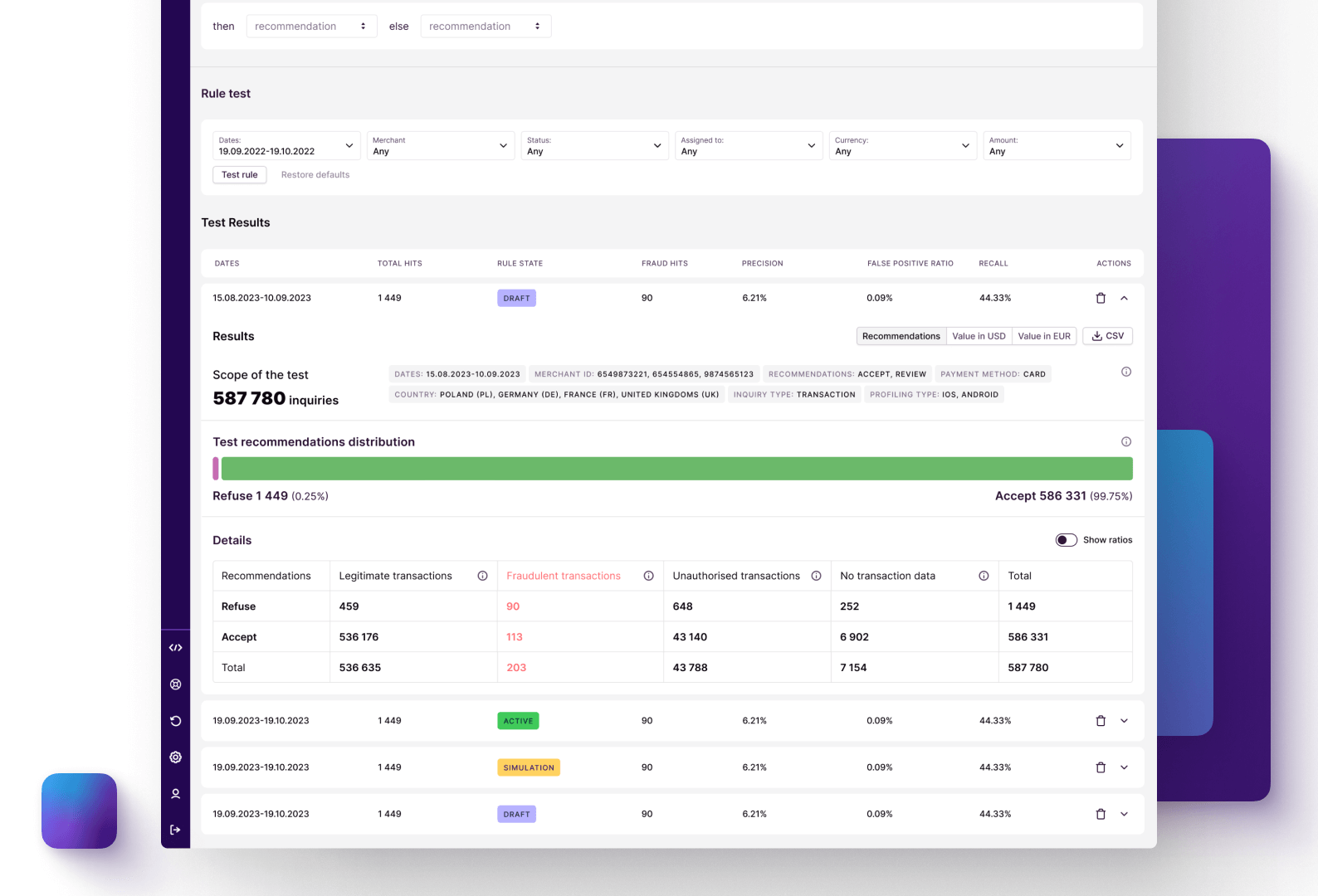Open the history icon in sidebar
This screenshot has width=1318, height=896.
point(175,721)
